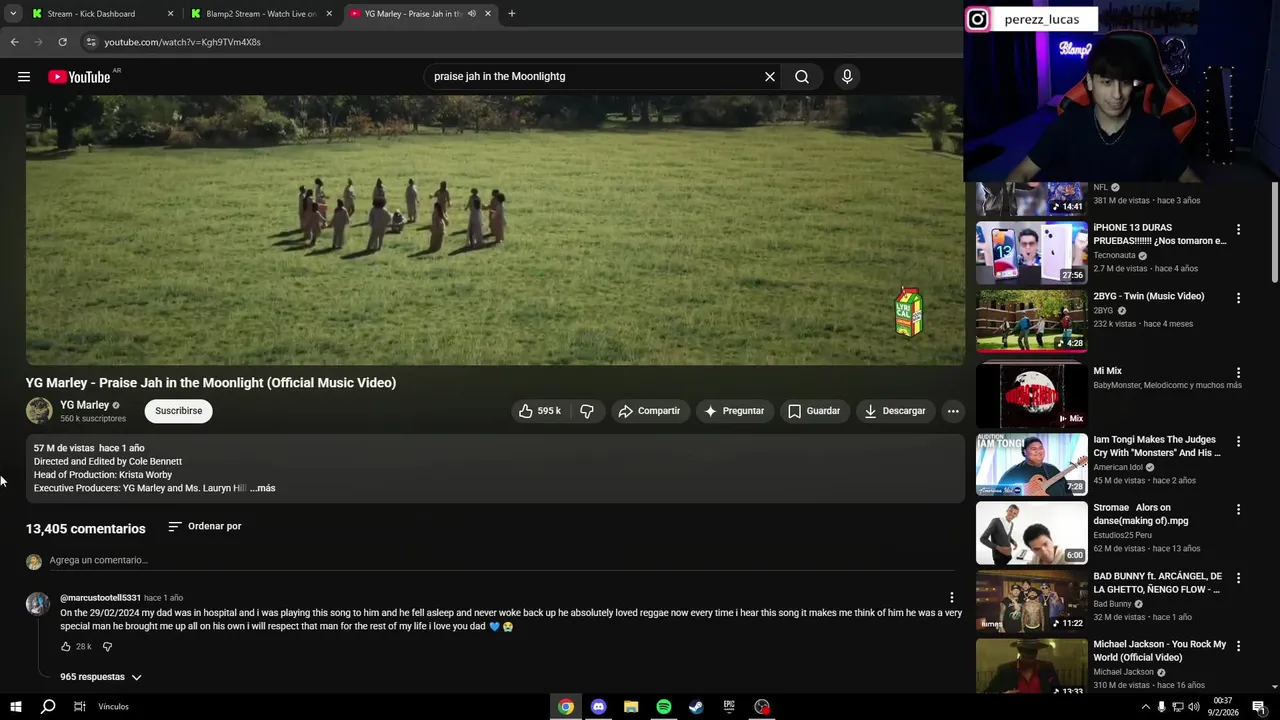Click Descargar download button
Image resolution: width=1280 pixels, height=720 pixels.
[895, 411]
